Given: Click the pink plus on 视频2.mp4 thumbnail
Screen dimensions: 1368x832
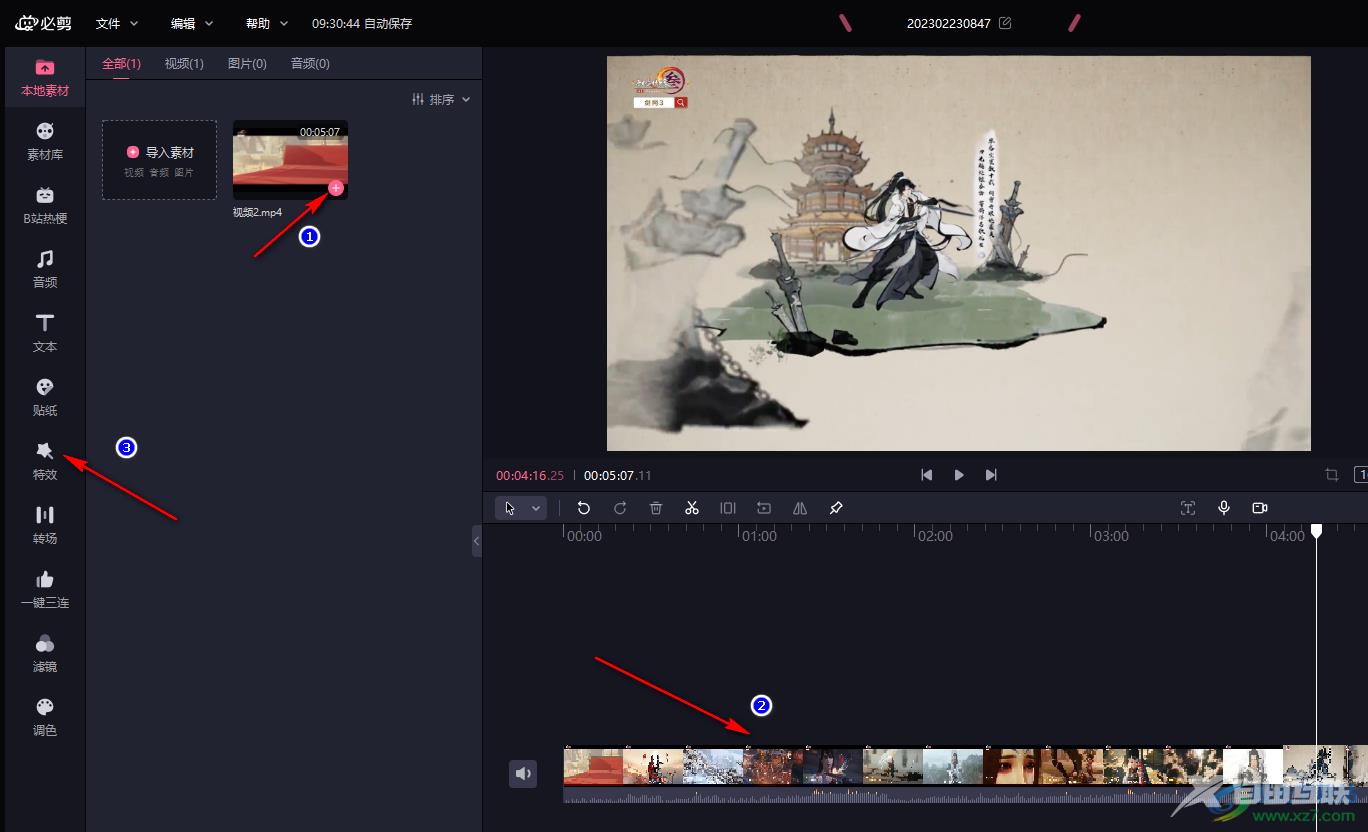Looking at the screenshot, I should tap(336, 188).
